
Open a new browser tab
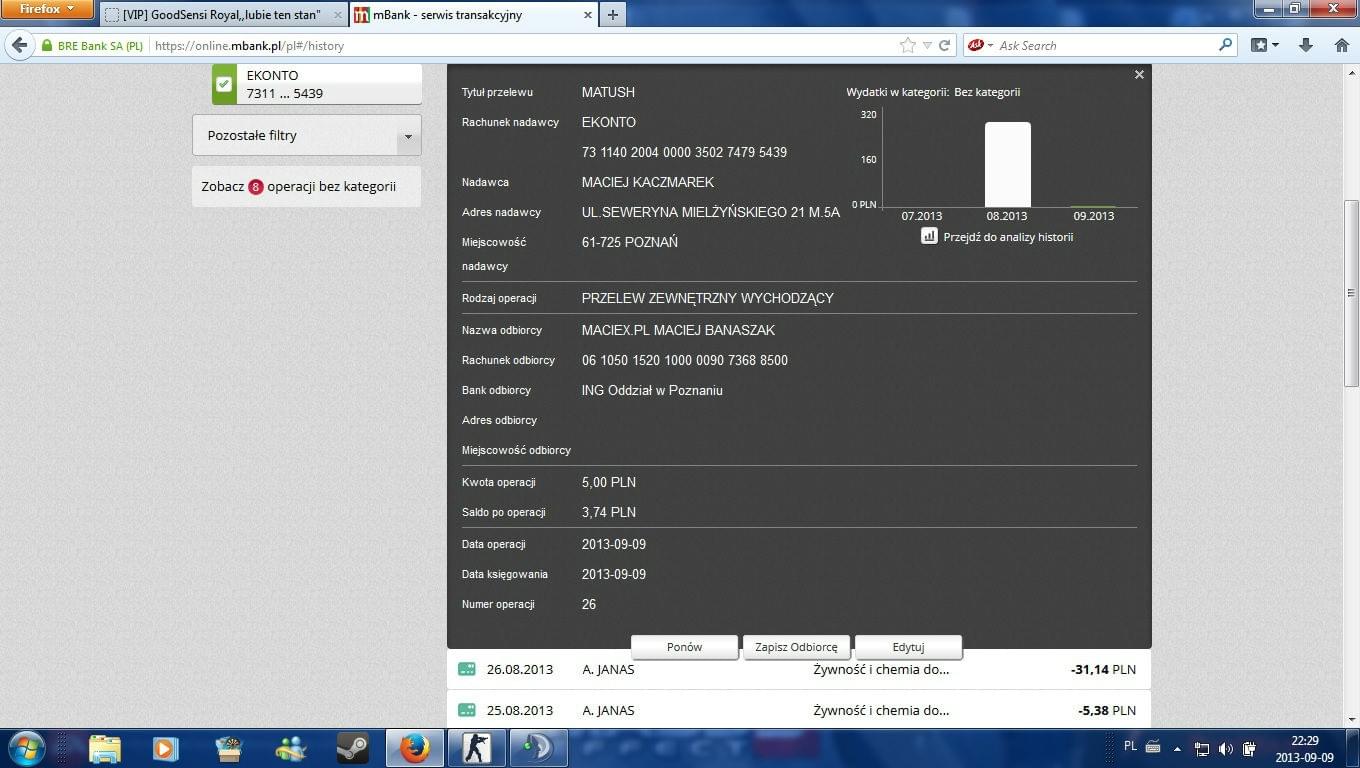pyautogui.click(x=612, y=15)
